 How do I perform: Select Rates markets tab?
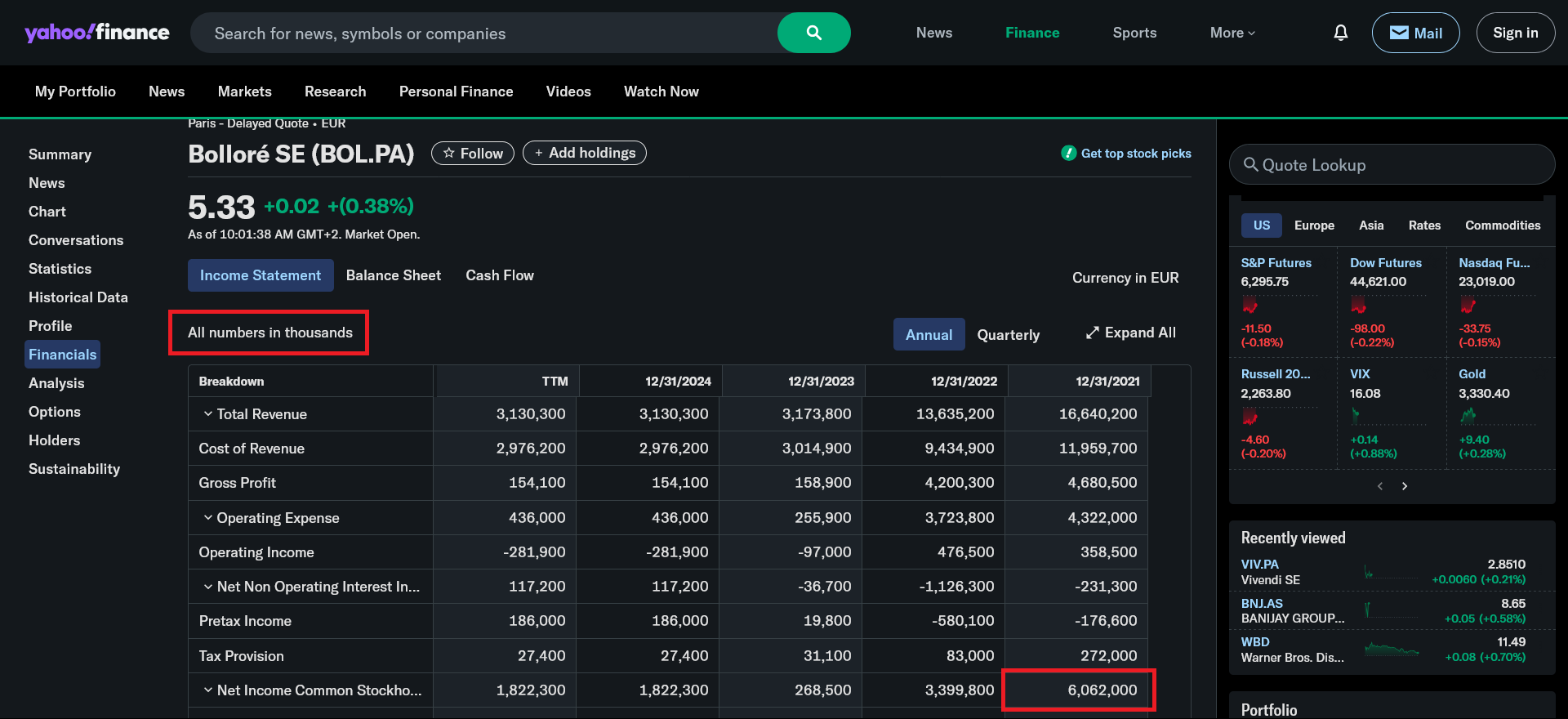click(1424, 226)
